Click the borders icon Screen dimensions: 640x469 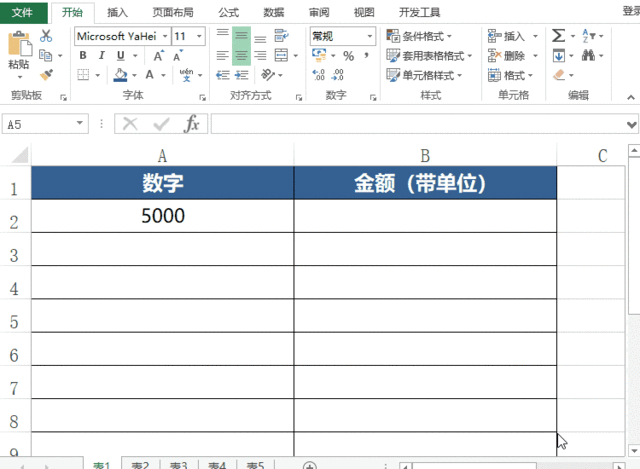coord(83,75)
